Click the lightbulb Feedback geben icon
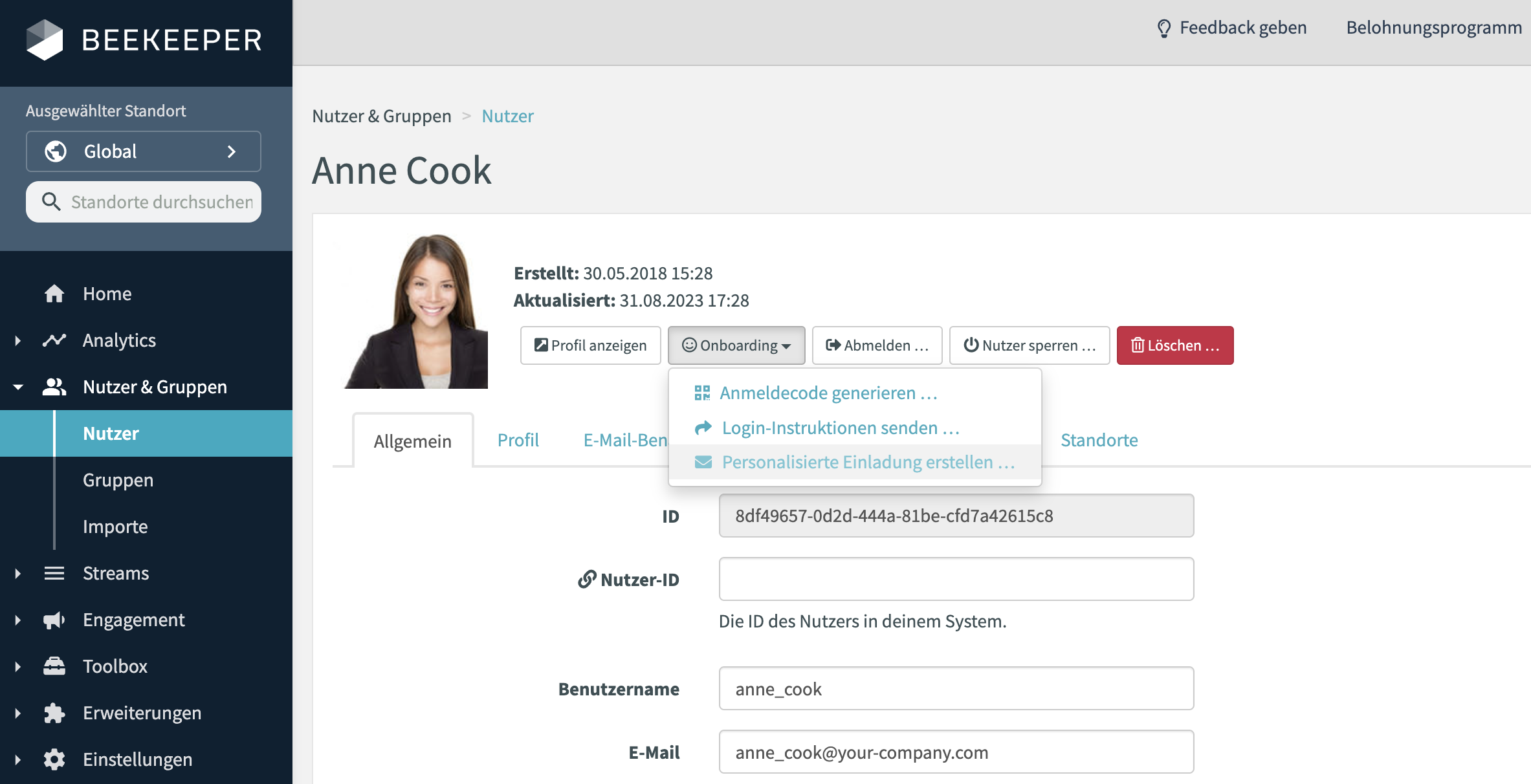The image size is (1531, 784). pos(1165,27)
